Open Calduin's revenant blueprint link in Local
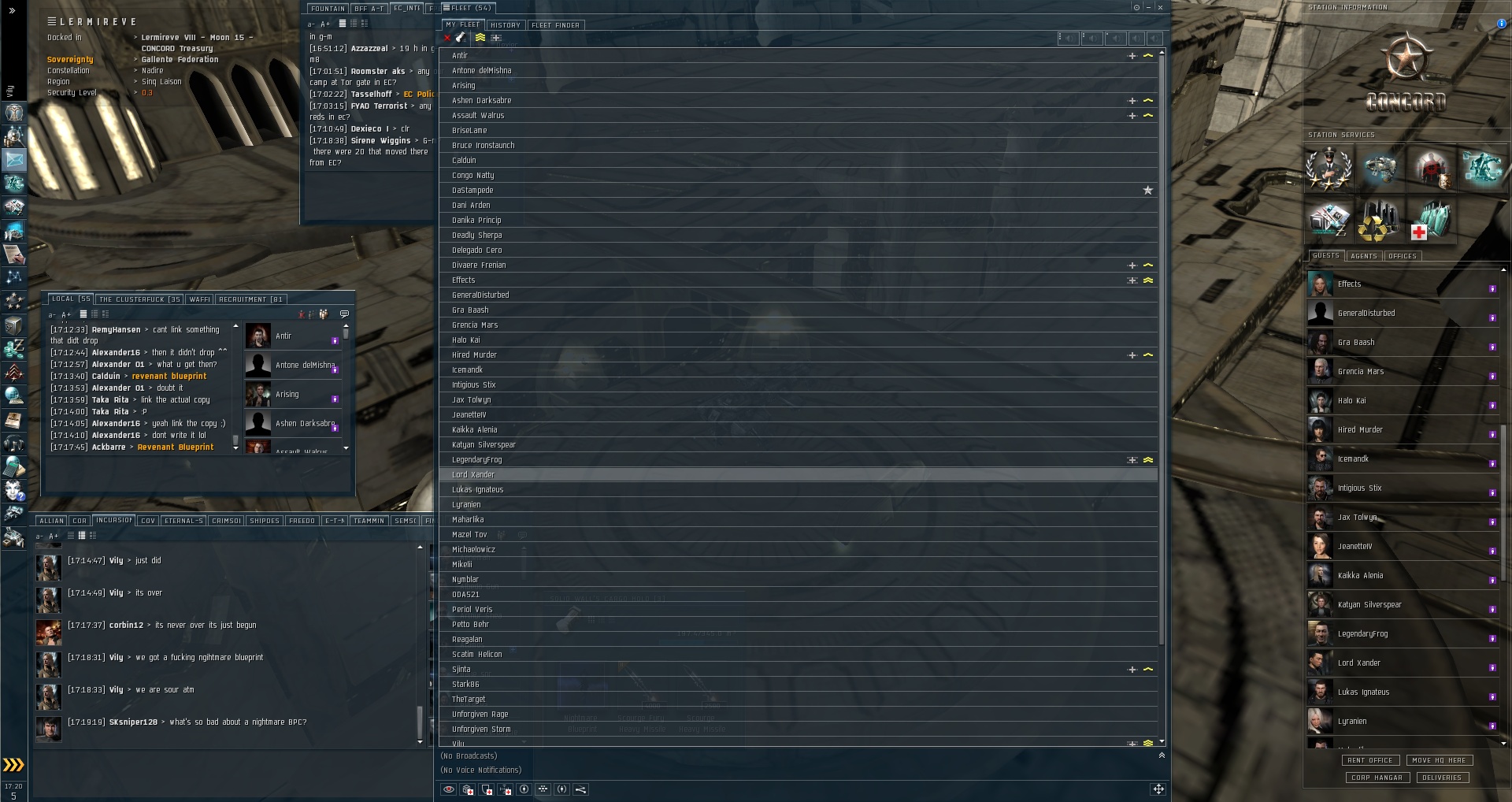The image size is (1512, 802). (x=169, y=377)
